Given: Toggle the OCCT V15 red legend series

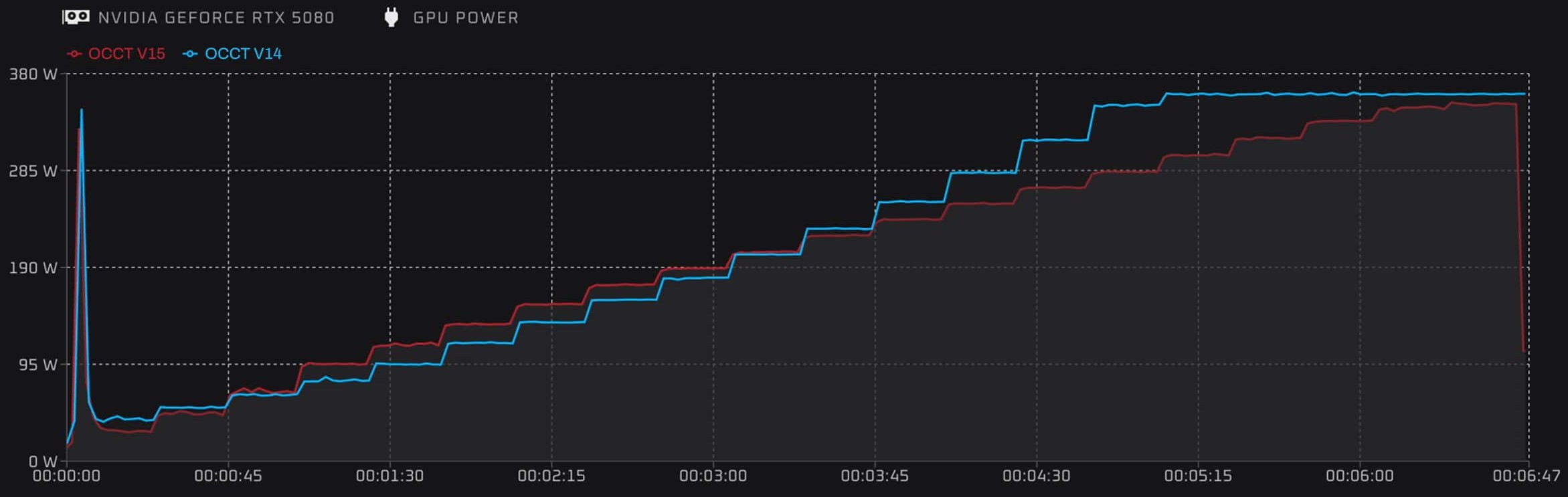Looking at the screenshot, I should (x=116, y=54).
